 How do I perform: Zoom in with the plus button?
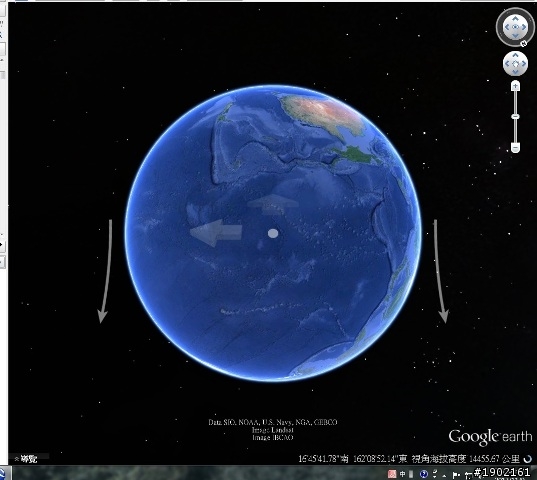(515, 86)
